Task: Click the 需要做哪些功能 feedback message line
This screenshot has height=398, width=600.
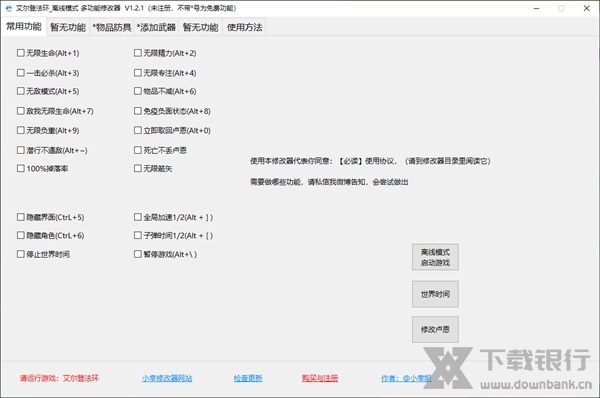Action: tap(329, 182)
